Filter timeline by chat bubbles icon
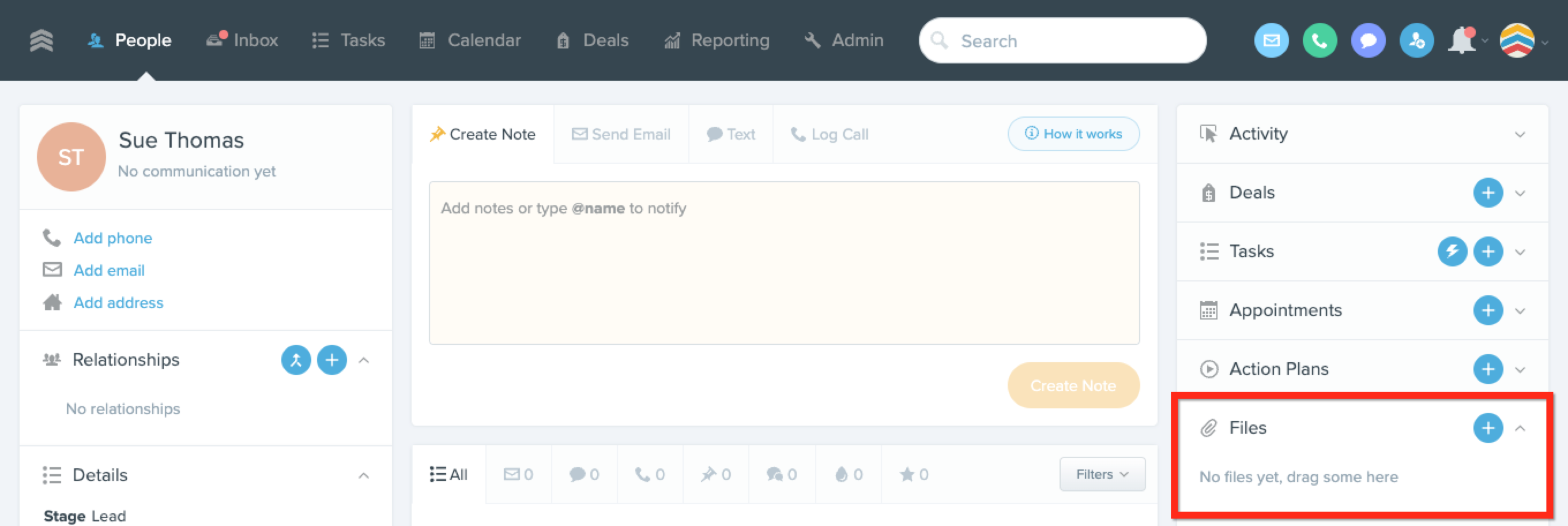Screen dimensions: 1568x526 tap(782, 474)
